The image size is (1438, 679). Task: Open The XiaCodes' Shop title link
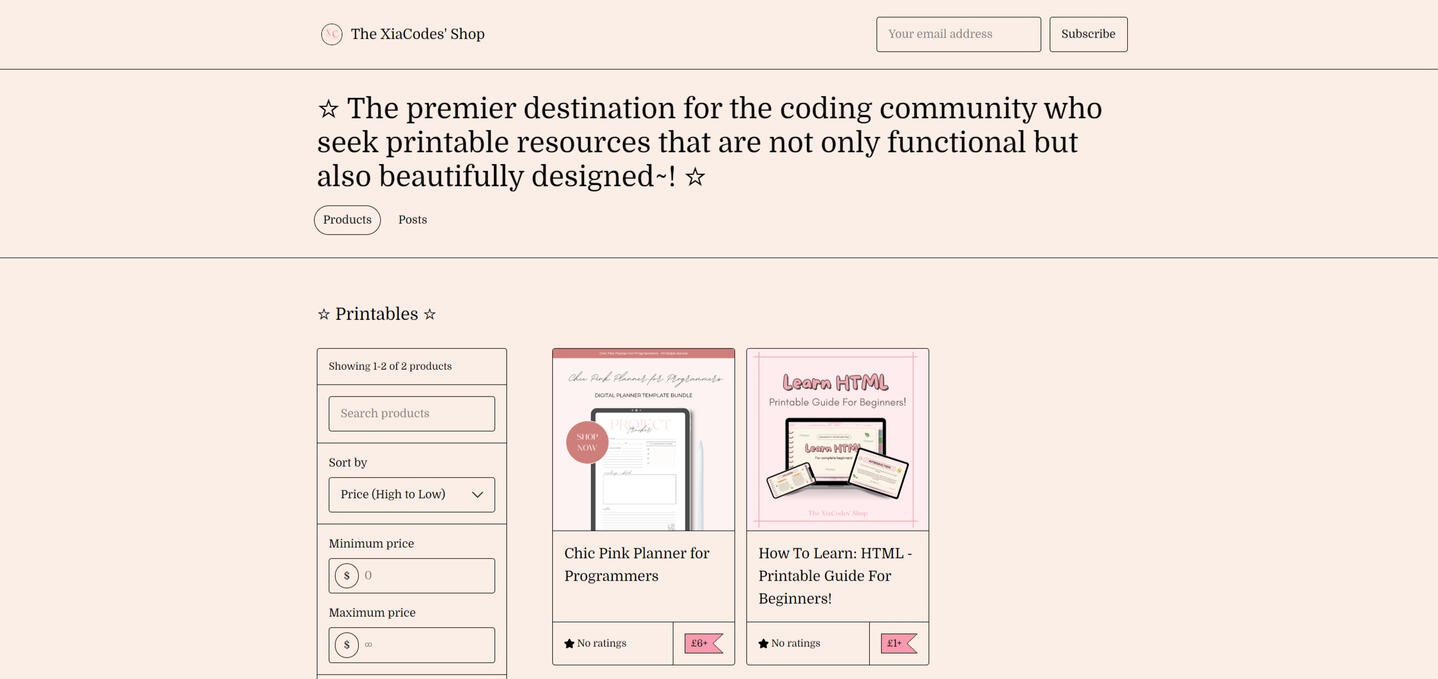(x=417, y=34)
